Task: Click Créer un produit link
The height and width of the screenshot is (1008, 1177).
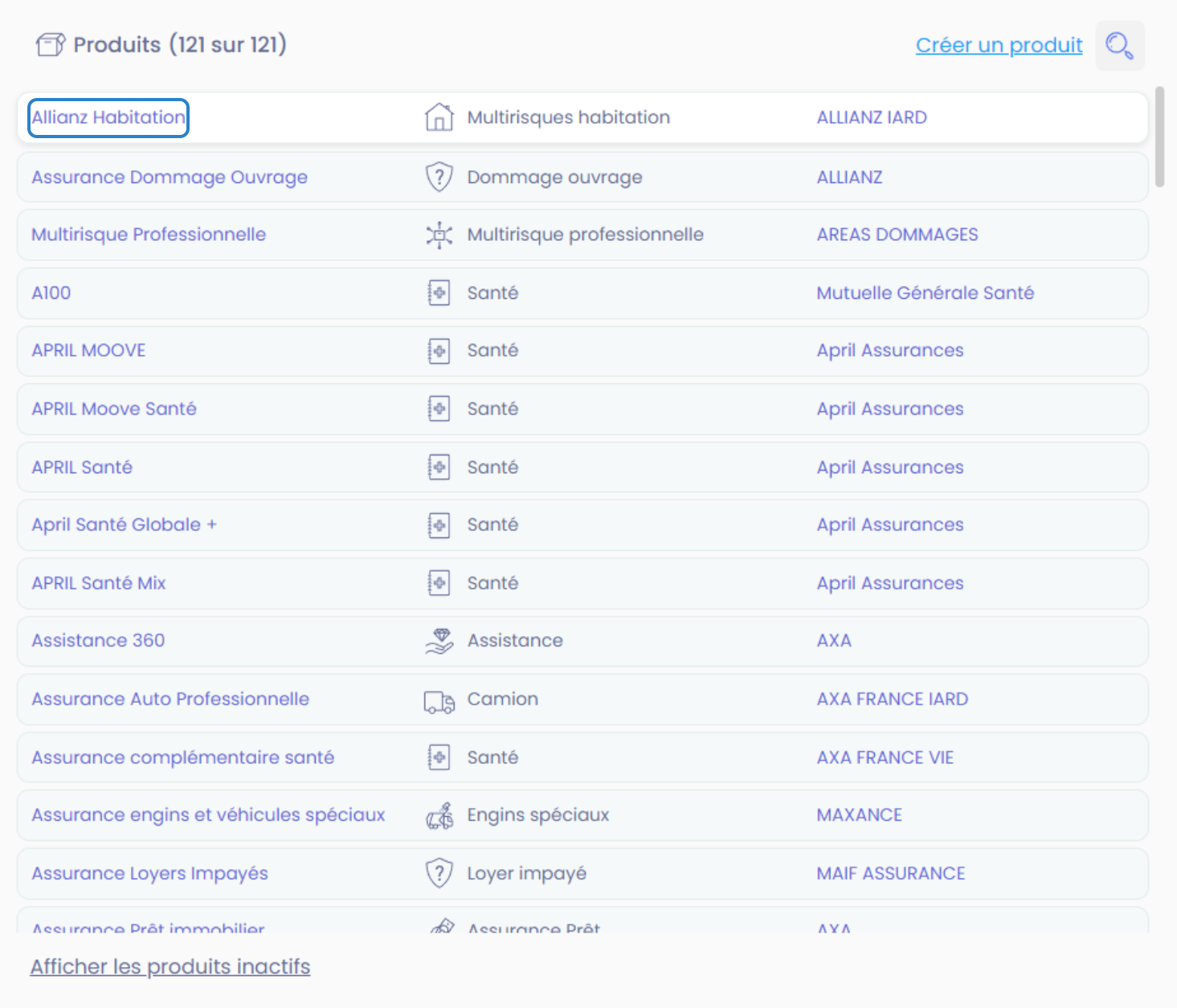Action: pos(999,46)
